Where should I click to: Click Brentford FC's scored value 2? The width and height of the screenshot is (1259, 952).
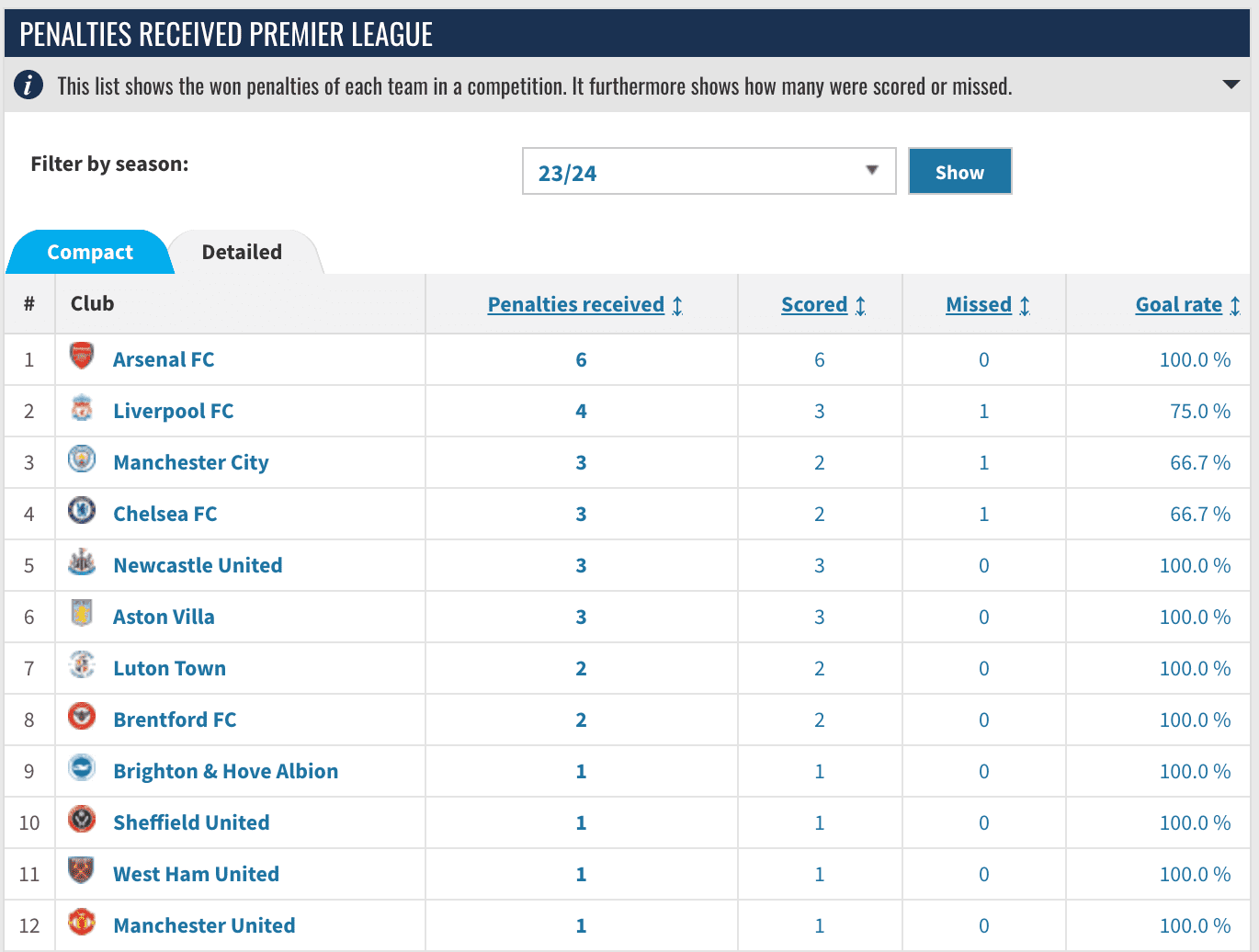[x=820, y=720]
